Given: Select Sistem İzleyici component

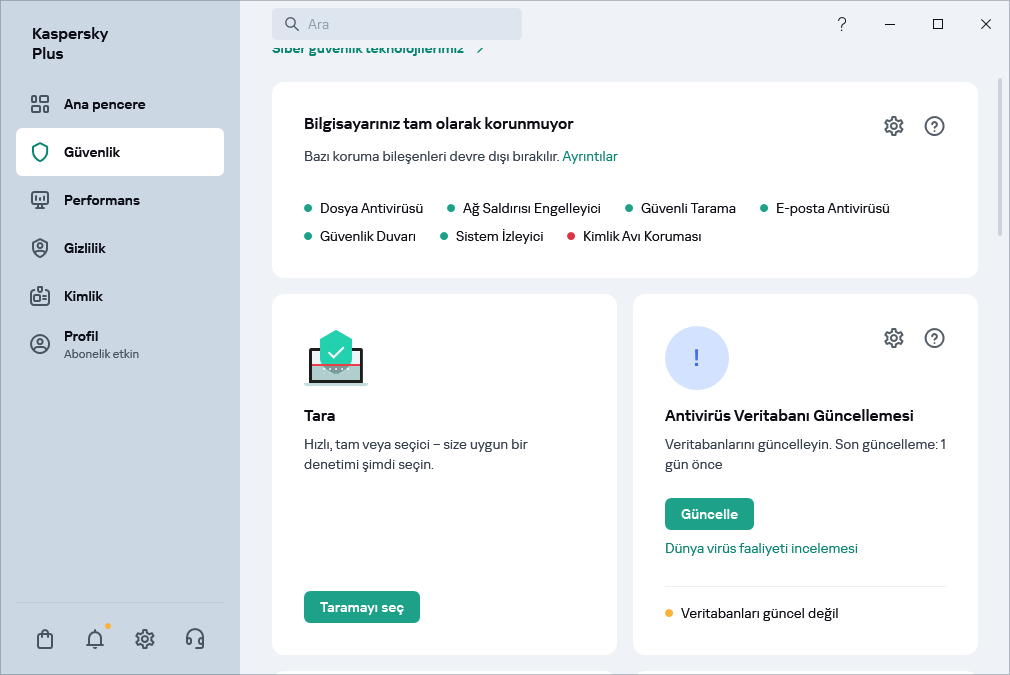Looking at the screenshot, I should (492, 236).
